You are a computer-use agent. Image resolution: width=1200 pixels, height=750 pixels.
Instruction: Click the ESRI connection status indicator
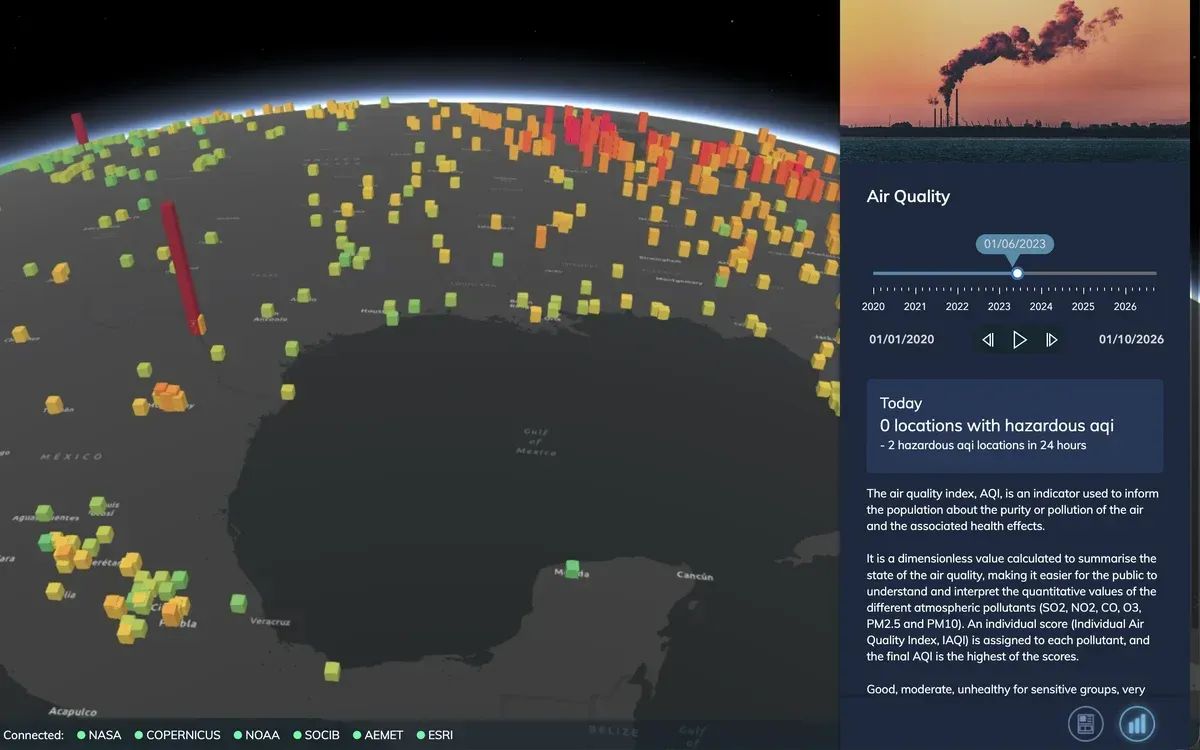pyautogui.click(x=435, y=735)
